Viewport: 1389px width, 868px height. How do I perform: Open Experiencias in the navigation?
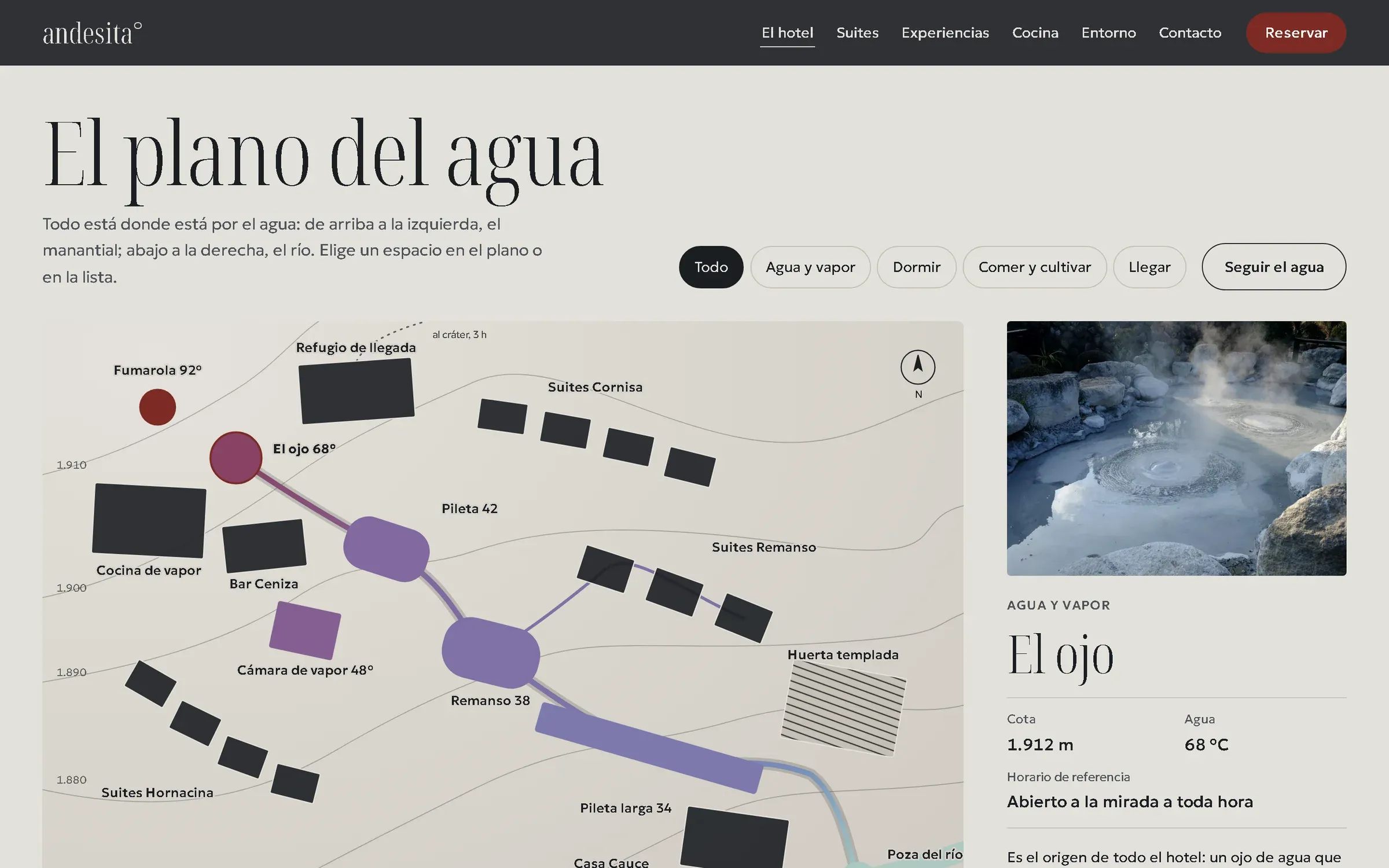point(945,33)
